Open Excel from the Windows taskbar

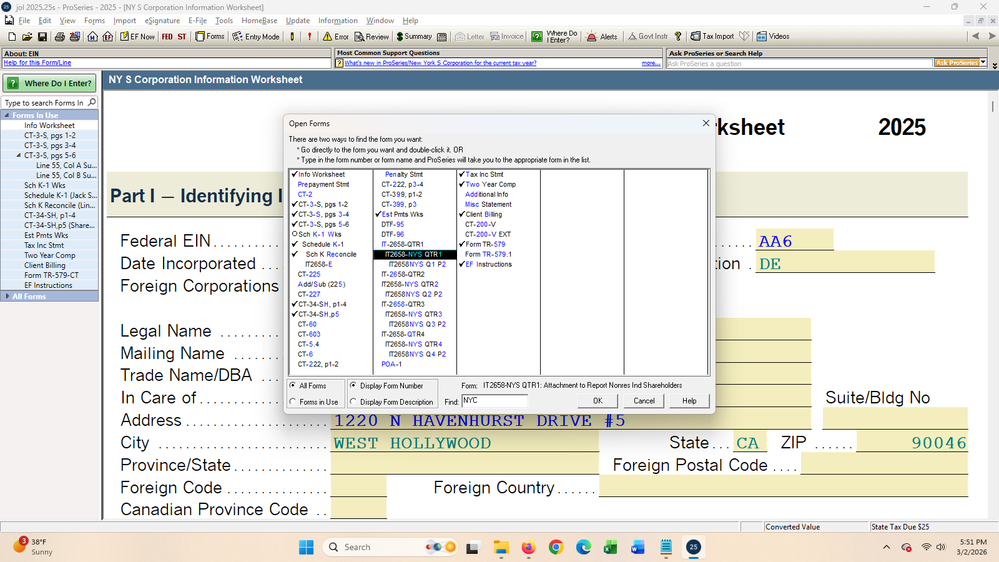[x=610, y=547]
